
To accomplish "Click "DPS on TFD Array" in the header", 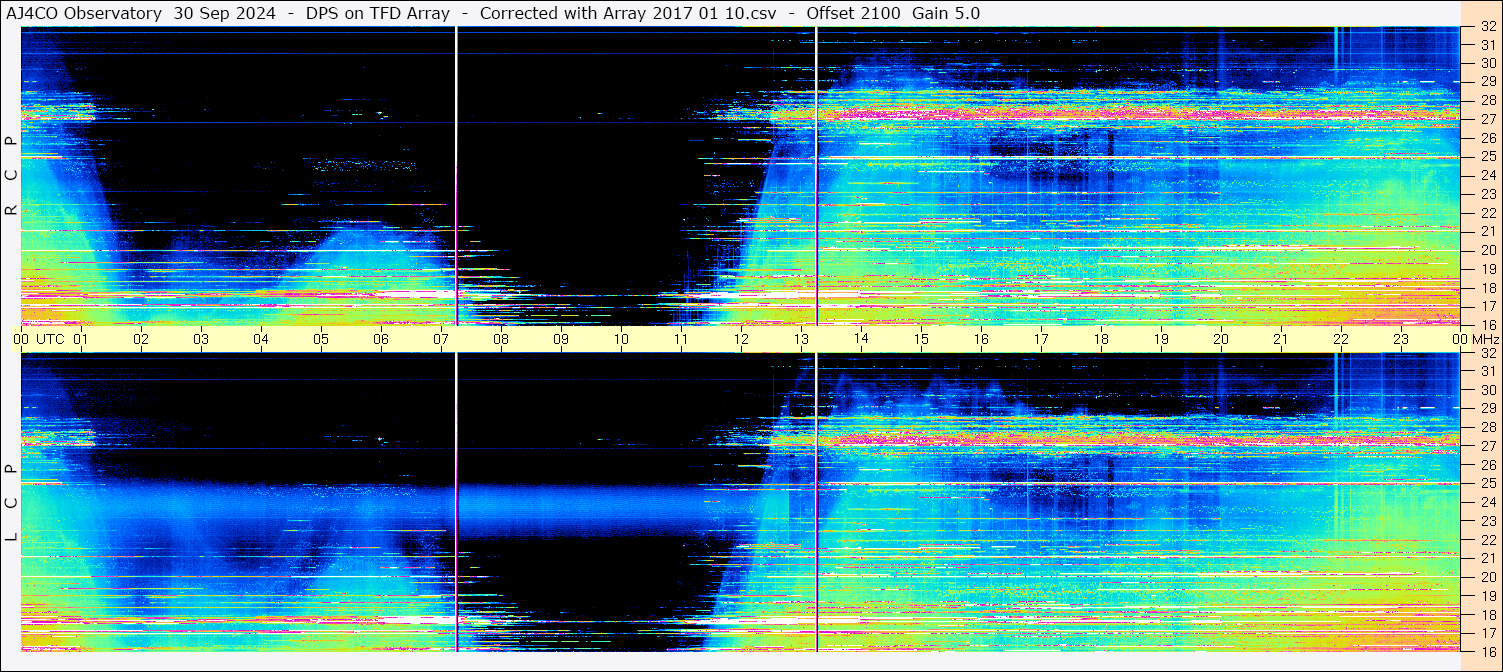I will coord(378,13).
